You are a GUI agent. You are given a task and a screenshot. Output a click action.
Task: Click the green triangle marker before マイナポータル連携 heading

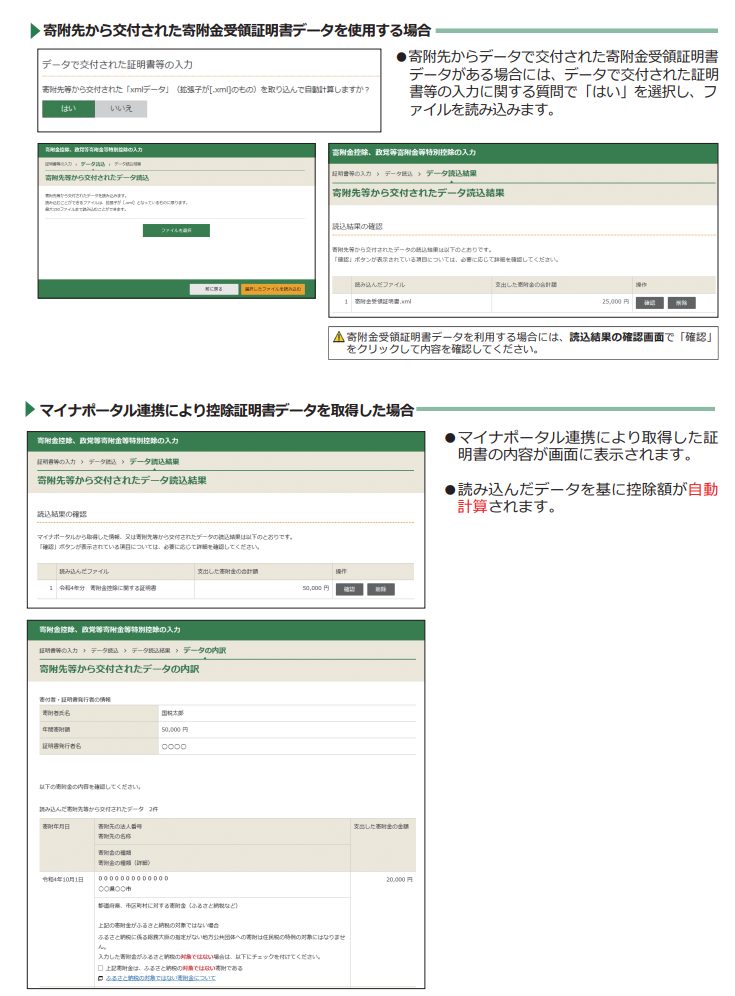tap(30, 410)
